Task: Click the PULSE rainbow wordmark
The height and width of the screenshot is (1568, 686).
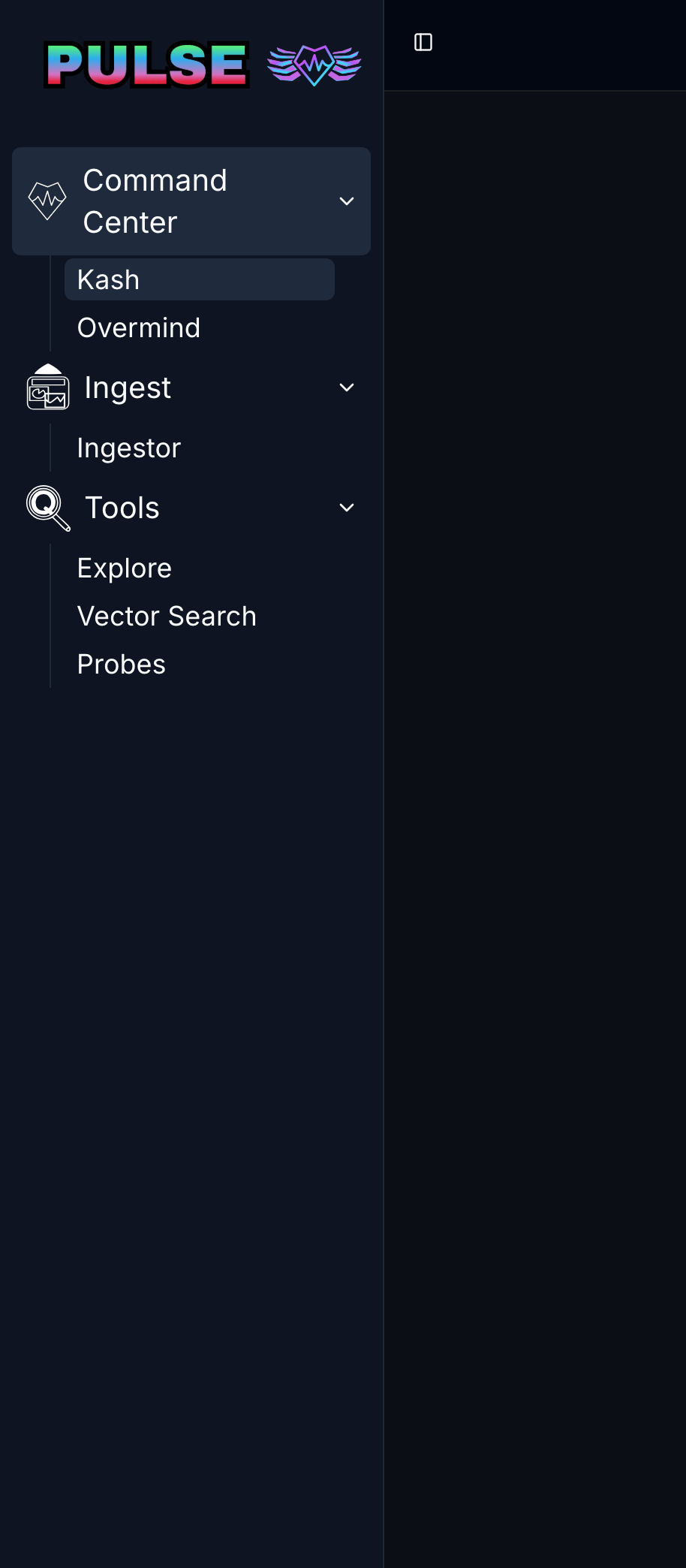Action: pos(147,65)
